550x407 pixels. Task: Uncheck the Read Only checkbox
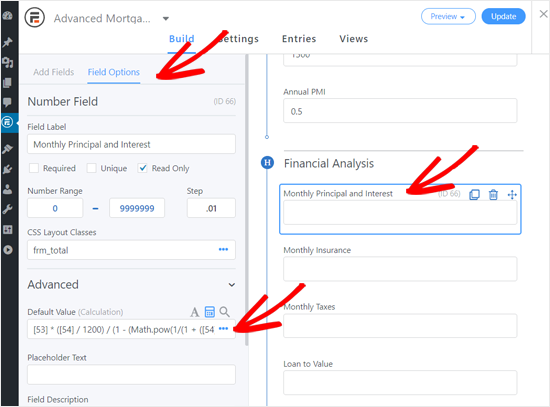click(x=142, y=168)
